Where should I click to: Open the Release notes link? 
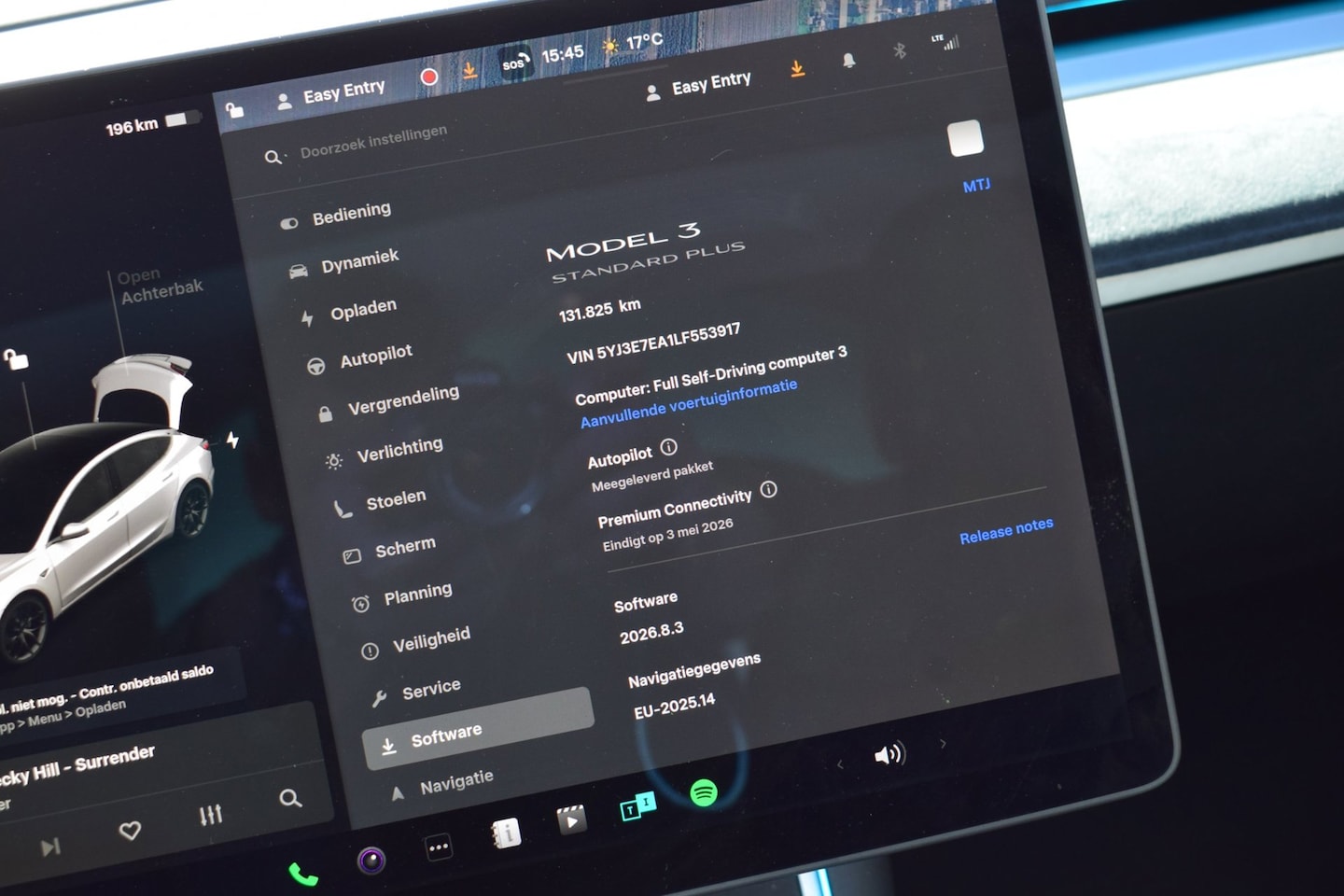coord(1005,530)
